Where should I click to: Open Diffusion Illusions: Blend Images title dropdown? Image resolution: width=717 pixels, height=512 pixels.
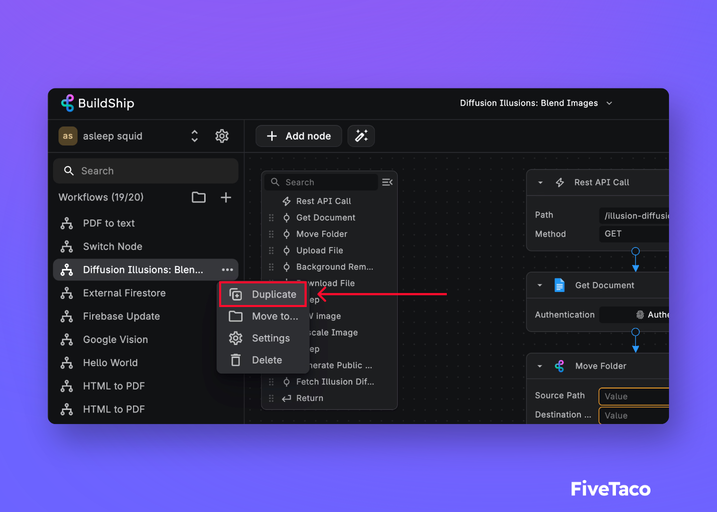[609, 103]
